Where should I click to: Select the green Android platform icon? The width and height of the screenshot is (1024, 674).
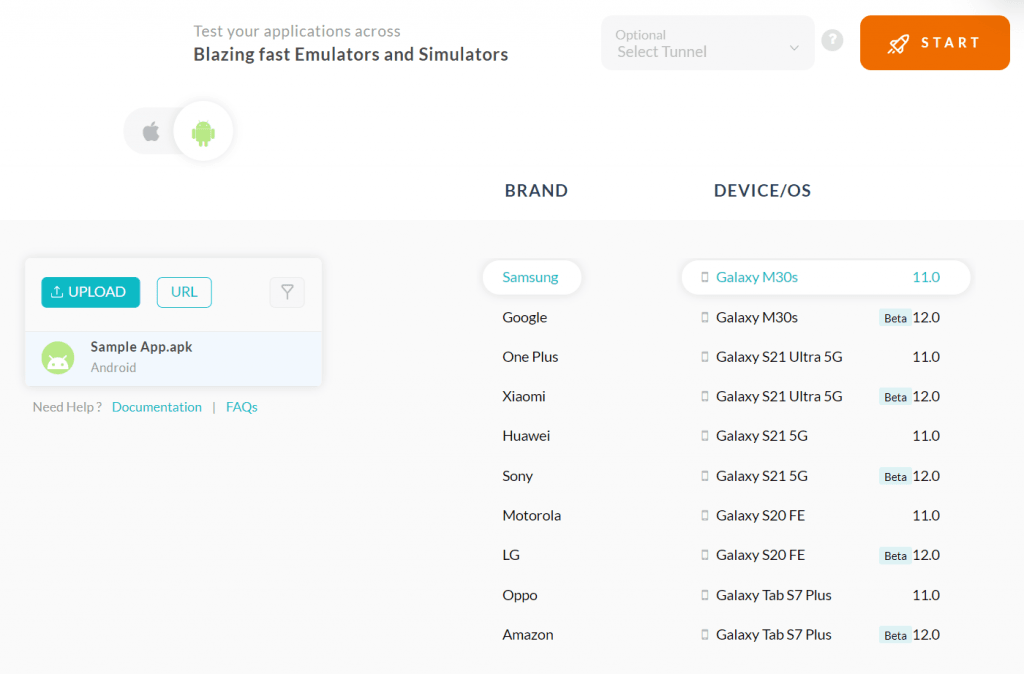(x=203, y=130)
